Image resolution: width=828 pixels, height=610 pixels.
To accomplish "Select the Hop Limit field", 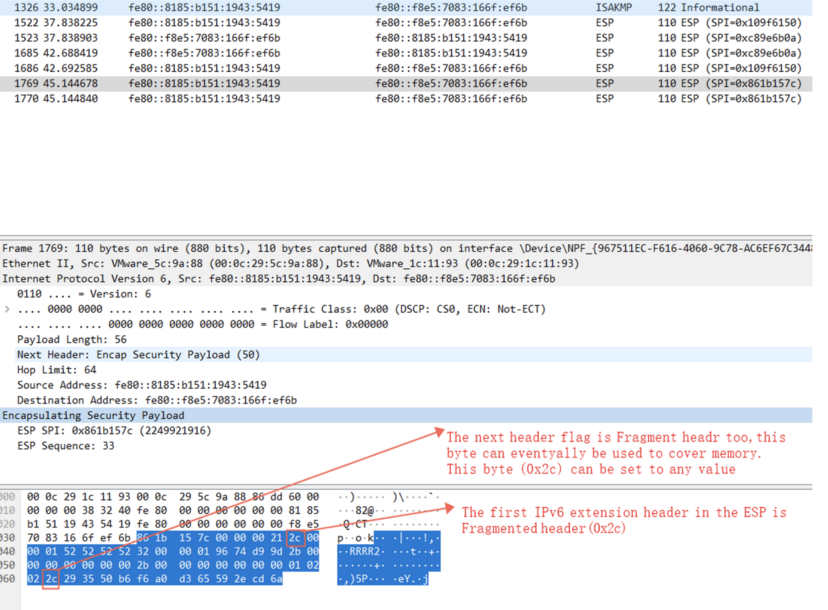I will tap(70, 369).
